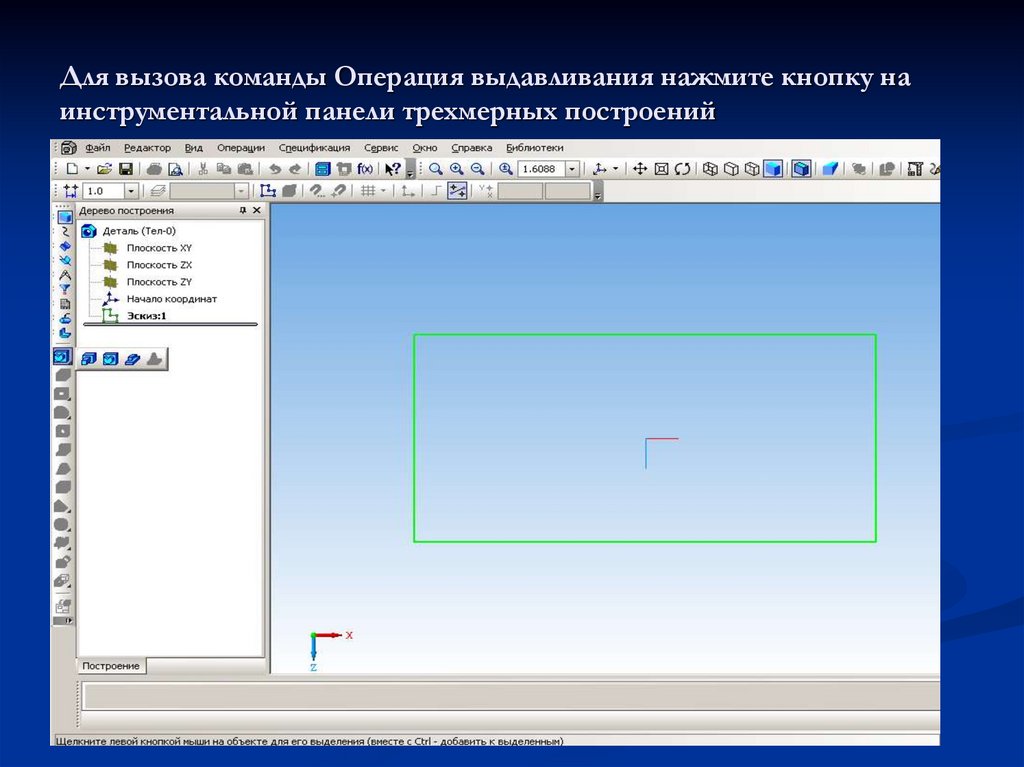Choose loft operation grey icon in the flyout

click(154, 359)
